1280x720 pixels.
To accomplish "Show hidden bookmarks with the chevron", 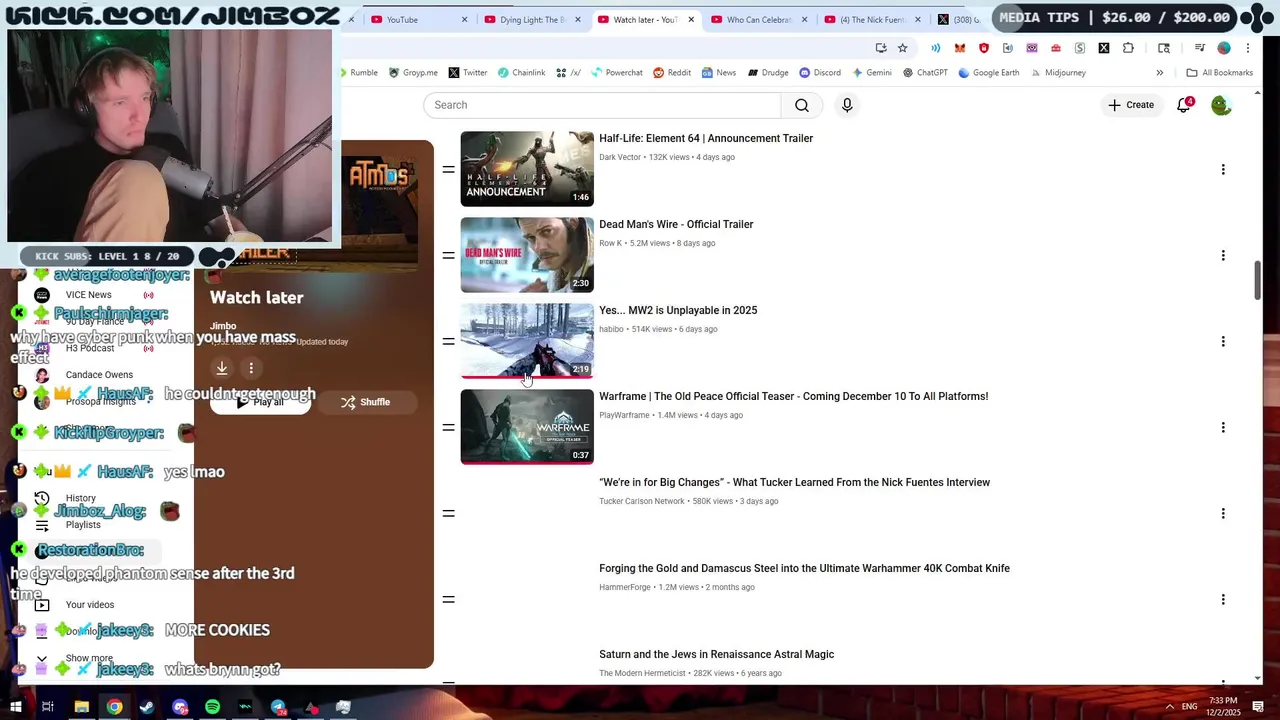I will [x=1160, y=73].
